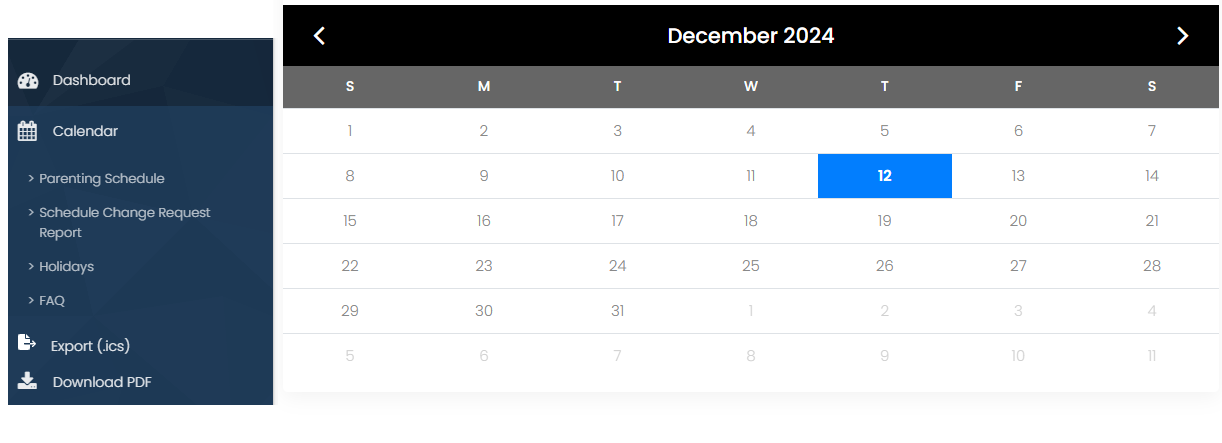Click the Dashboard gauge icon
This screenshot has height=443, width=1222.
(x=28, y=81)
